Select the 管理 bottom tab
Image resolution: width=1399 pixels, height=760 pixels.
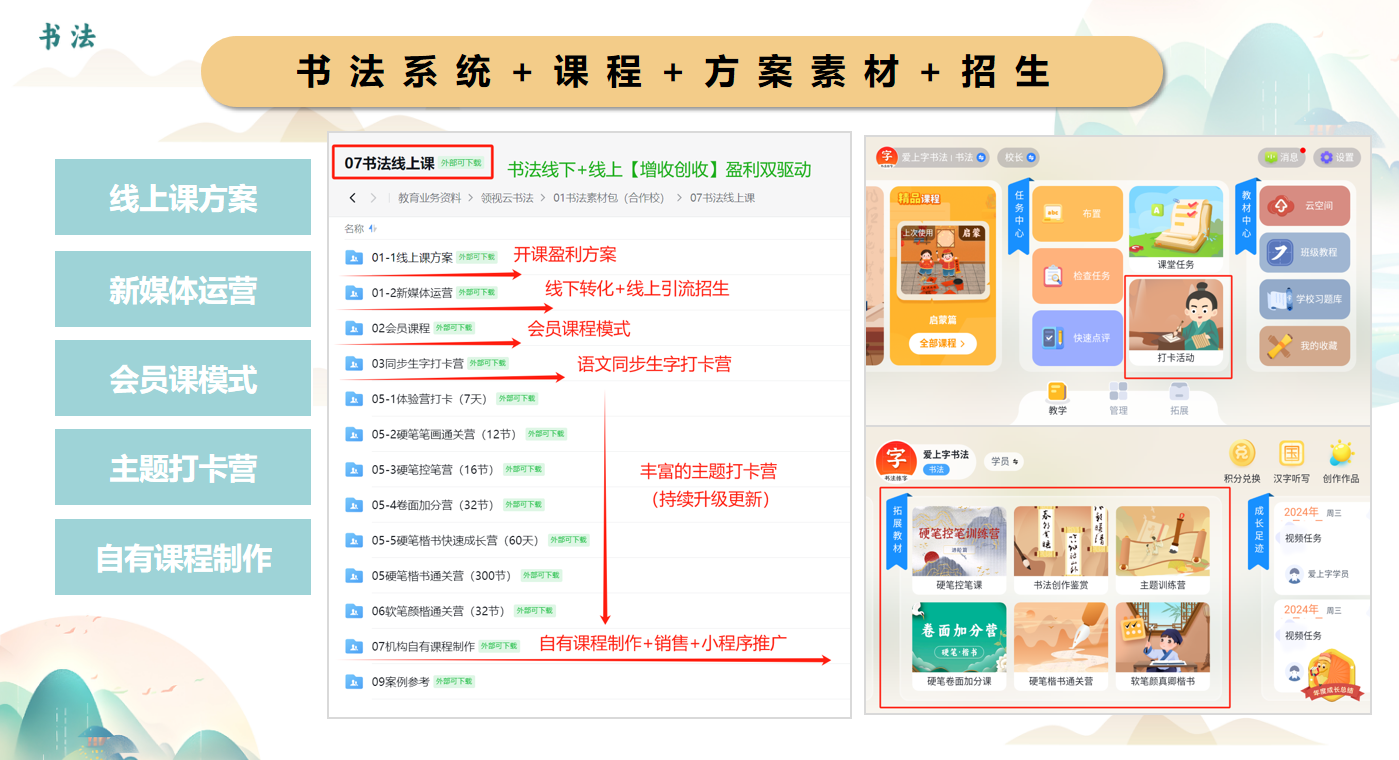1118,398
